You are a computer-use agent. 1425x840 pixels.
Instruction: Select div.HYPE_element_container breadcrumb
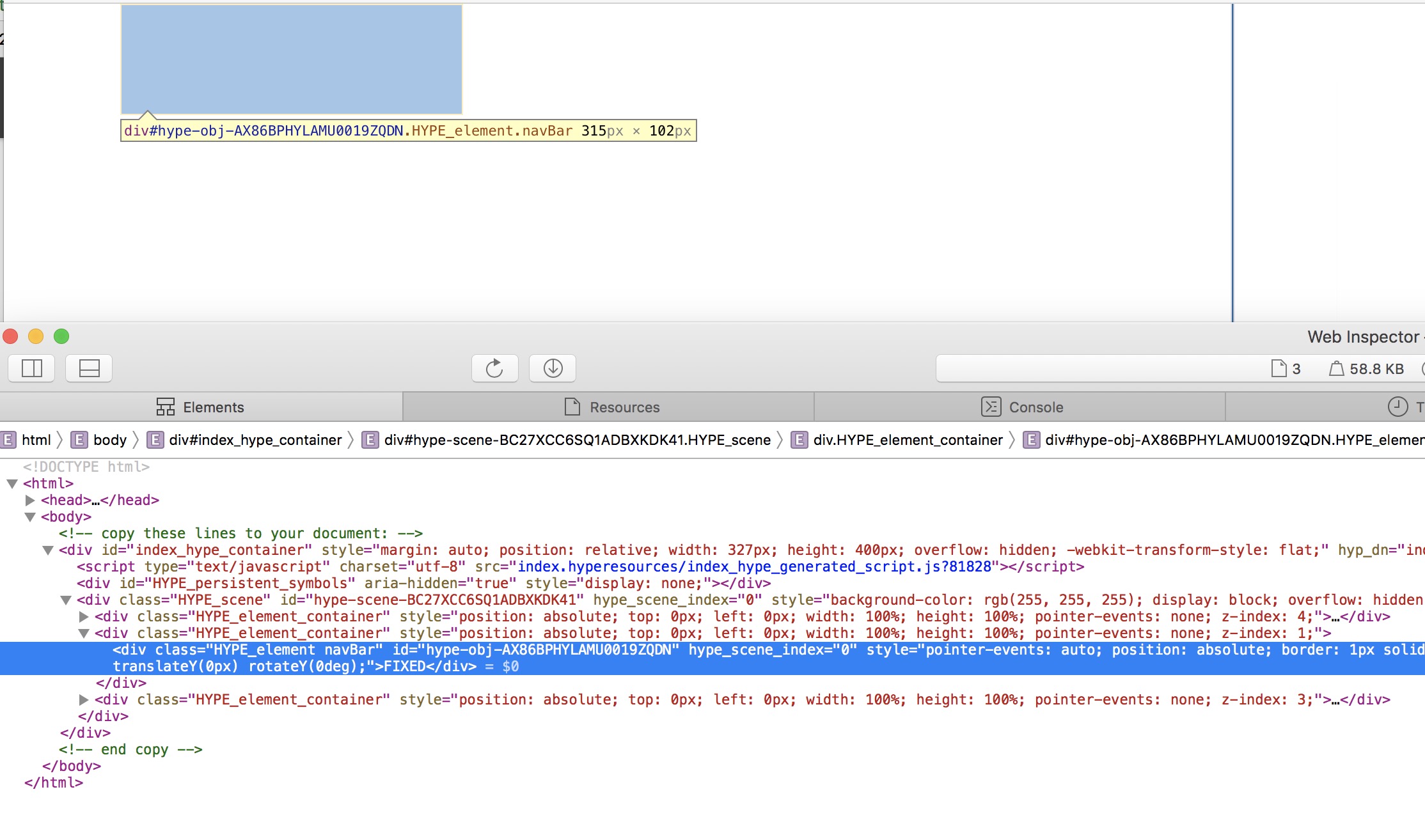pyautogui.click(x=908, y=440)
